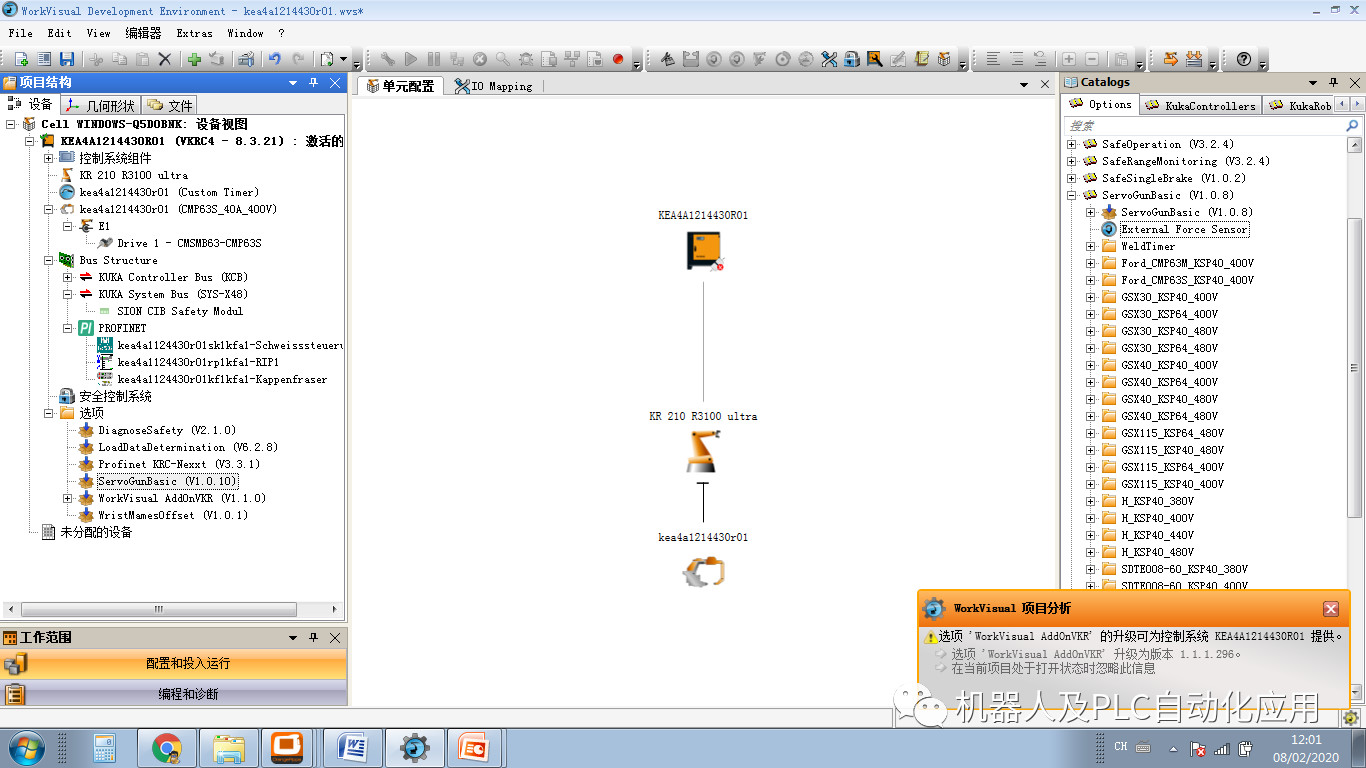Click the gear icon in status bar corner
This screenshot has height=768, width=1366.
click(1351, 718)
